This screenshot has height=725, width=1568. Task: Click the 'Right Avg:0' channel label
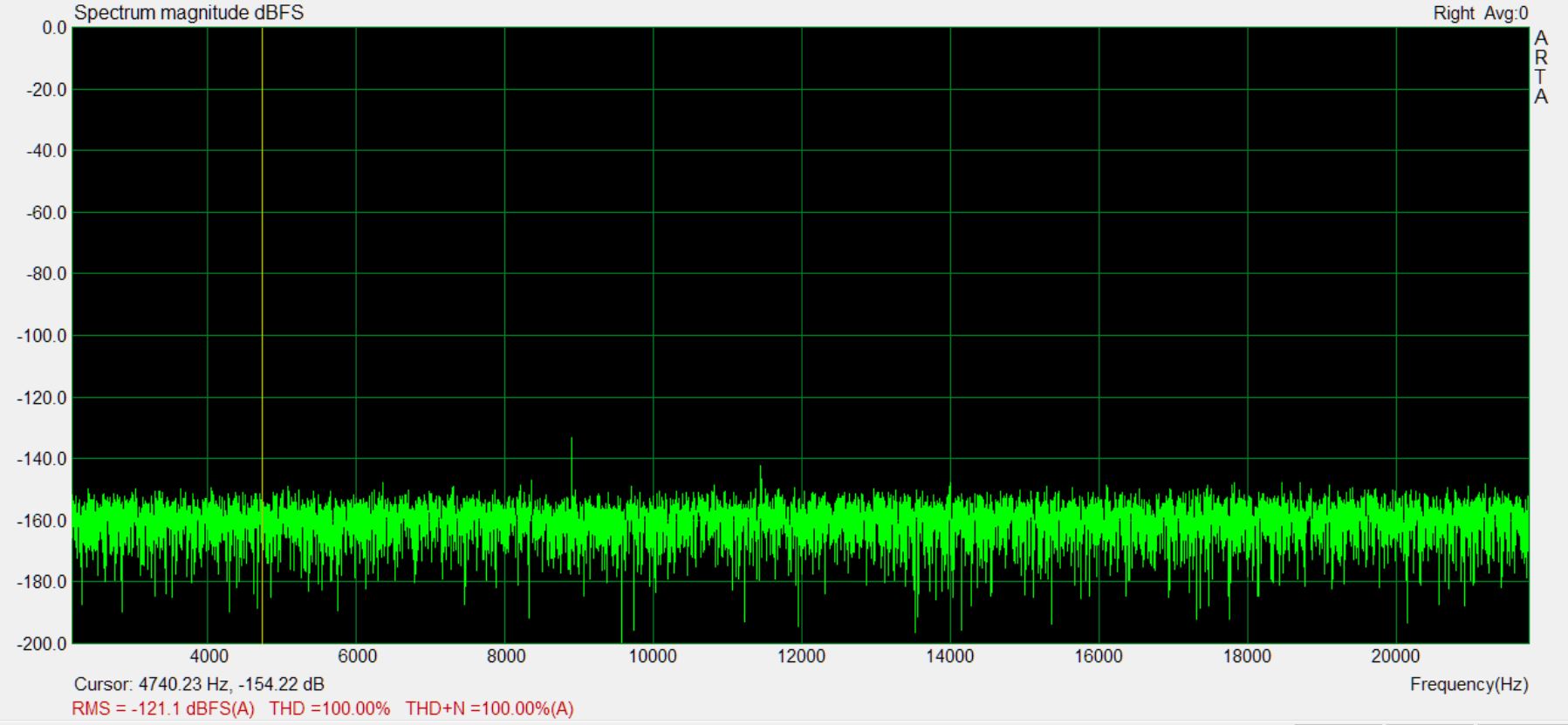coord(1481,13)
